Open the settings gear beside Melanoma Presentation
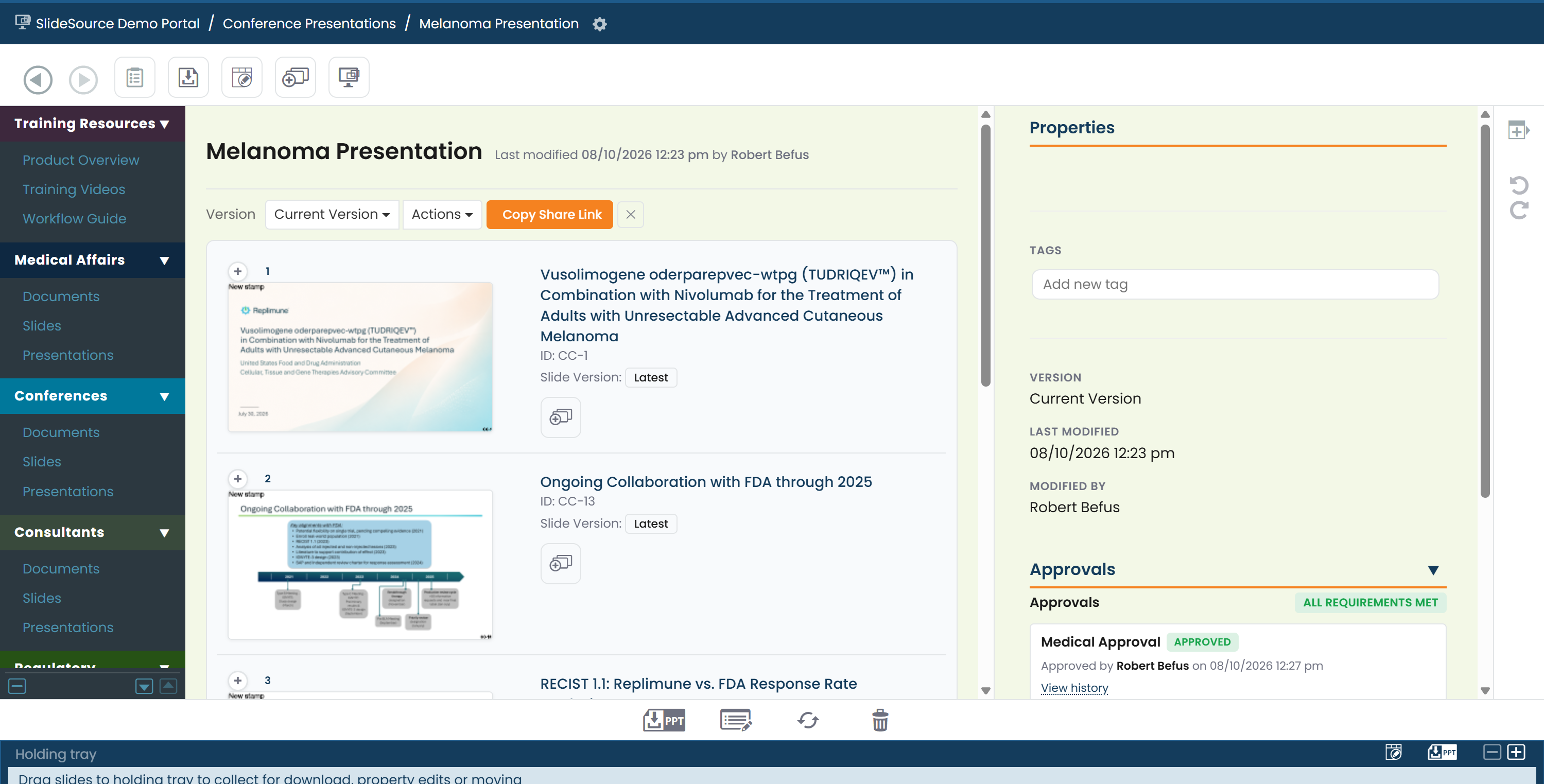1544x784 pixels. coord(599,24)
